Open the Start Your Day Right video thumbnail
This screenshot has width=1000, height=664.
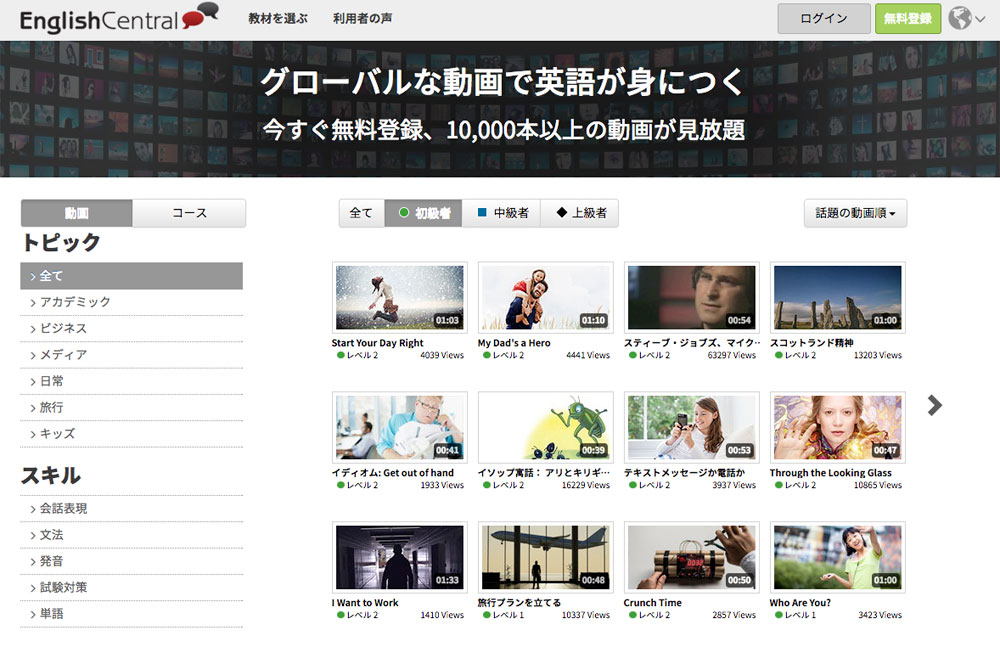[400, 297]
